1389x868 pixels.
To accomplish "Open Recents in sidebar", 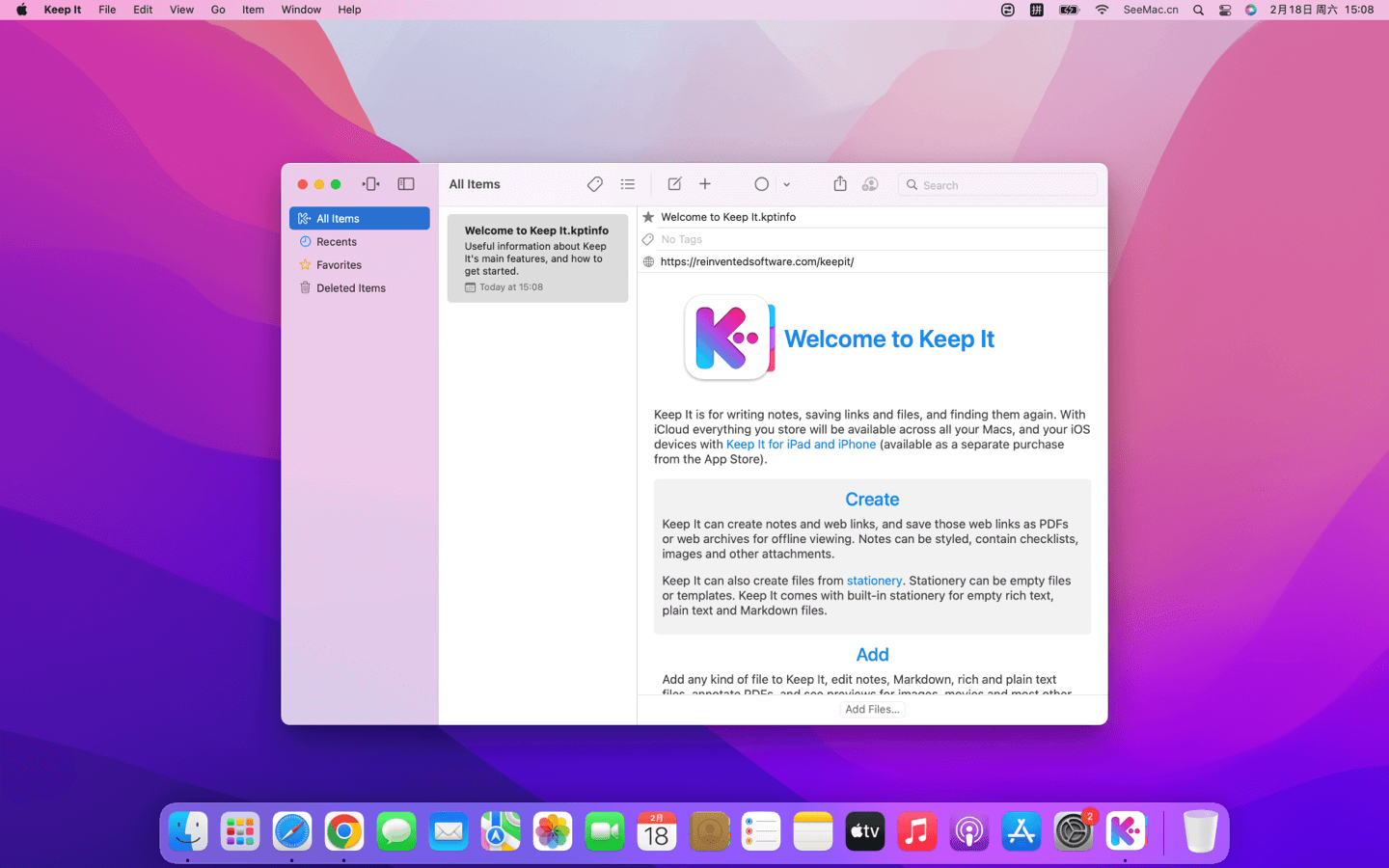I will (360, 241).
